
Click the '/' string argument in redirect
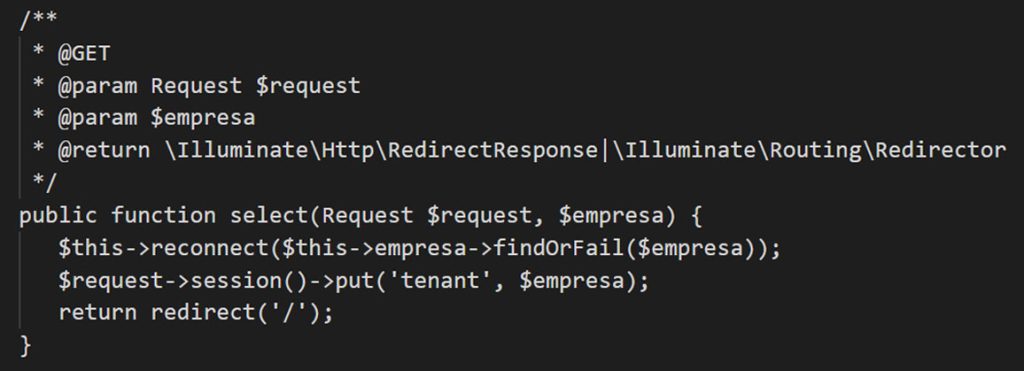(289, 314)
